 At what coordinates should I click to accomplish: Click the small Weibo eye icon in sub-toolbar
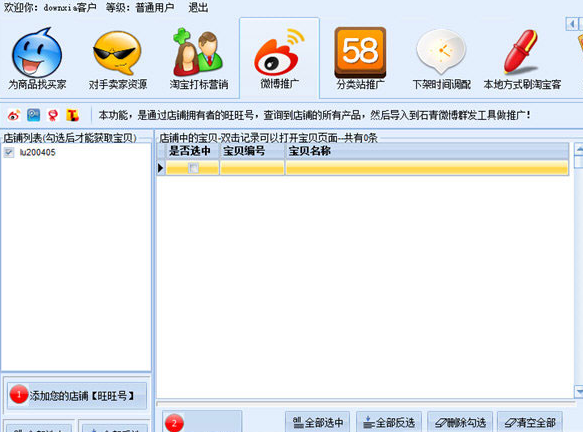click(x=14, y=115)
